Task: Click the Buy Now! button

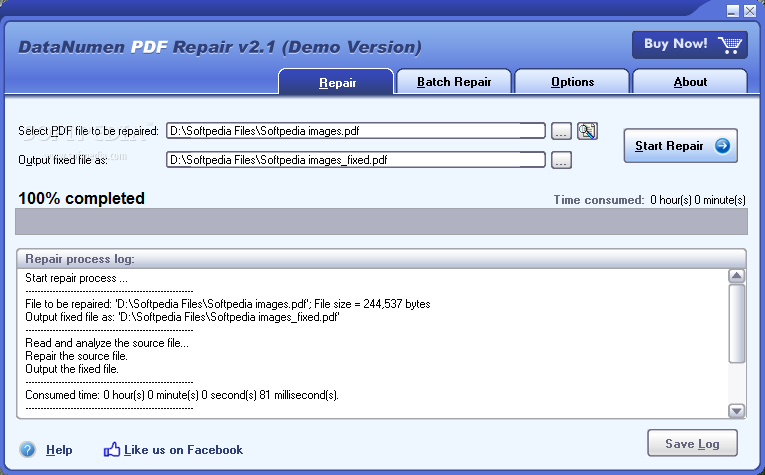Action: click(689, 45)
